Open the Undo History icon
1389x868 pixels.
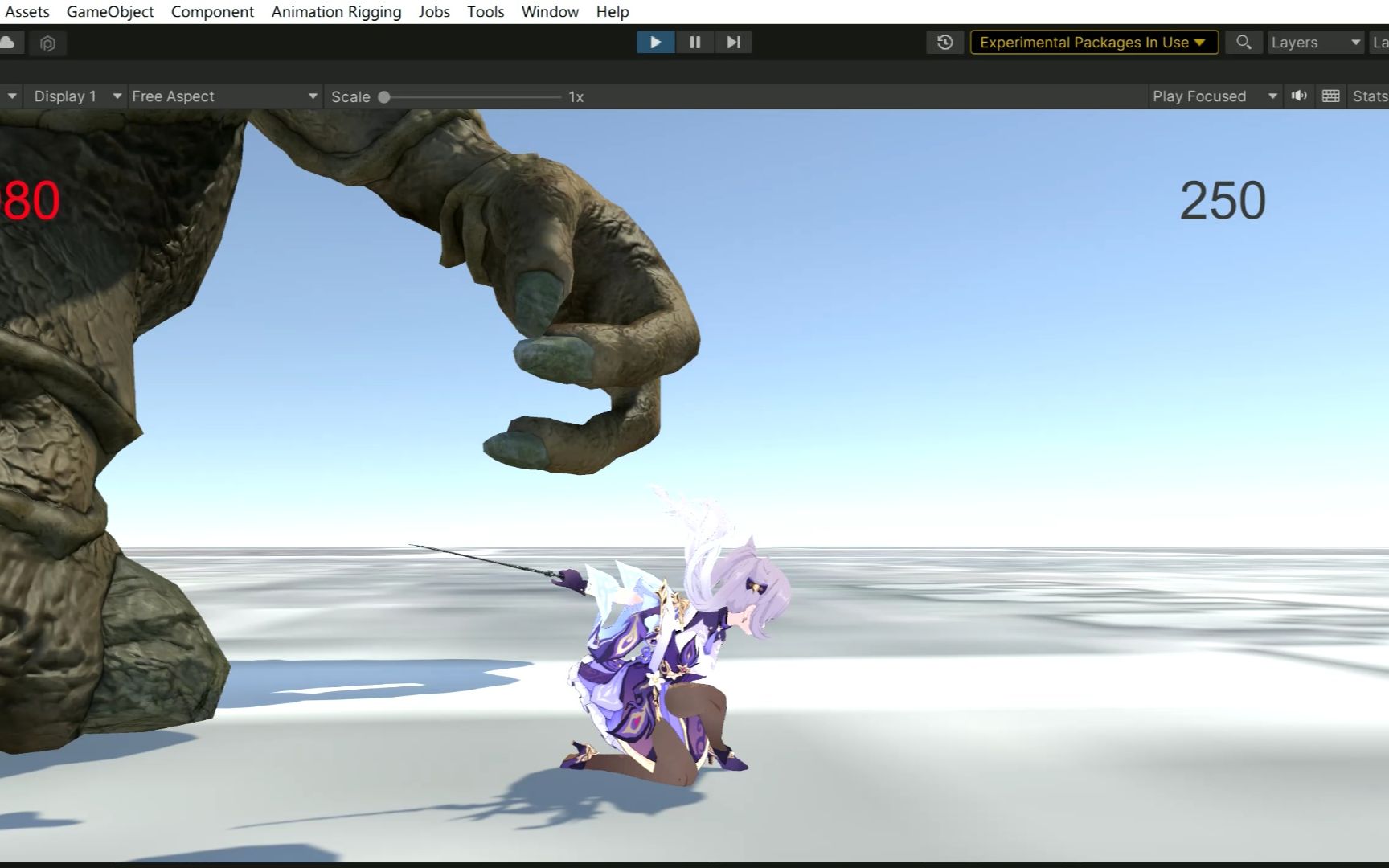[x=945, y=43]
